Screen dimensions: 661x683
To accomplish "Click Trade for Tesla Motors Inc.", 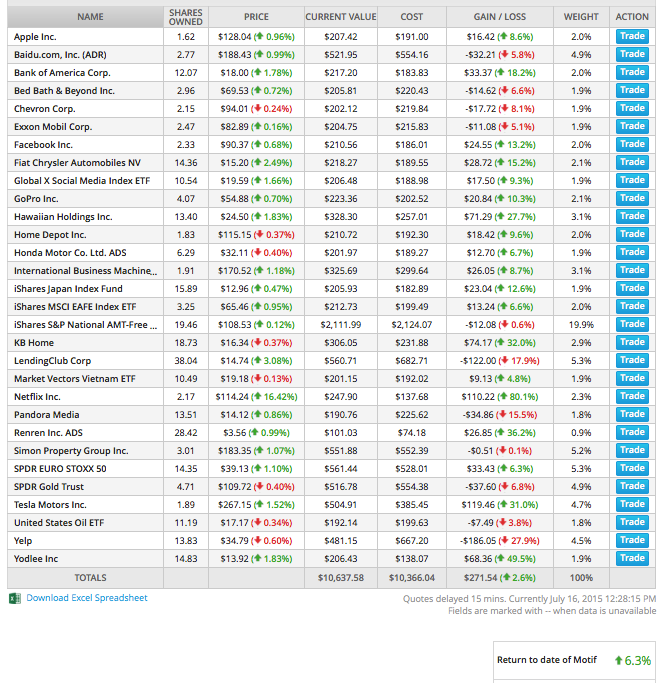I will tap(632, 504).
